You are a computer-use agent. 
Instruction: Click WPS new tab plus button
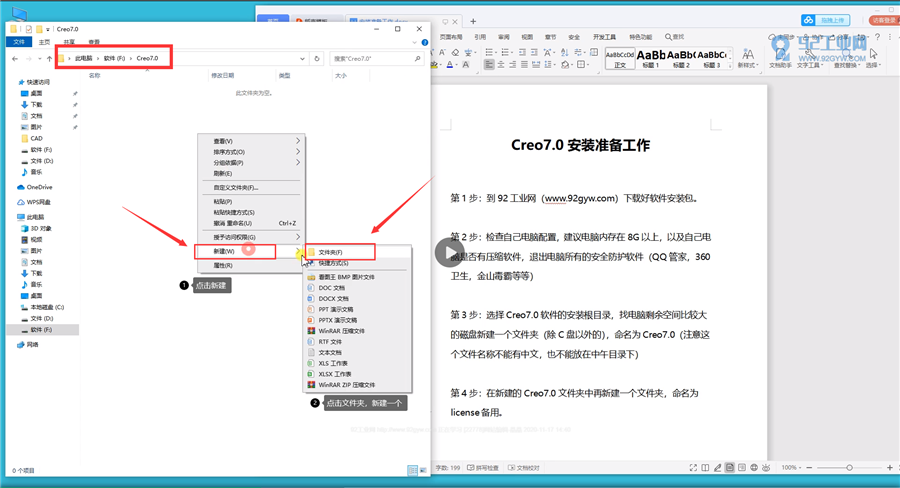click(473, 21)
